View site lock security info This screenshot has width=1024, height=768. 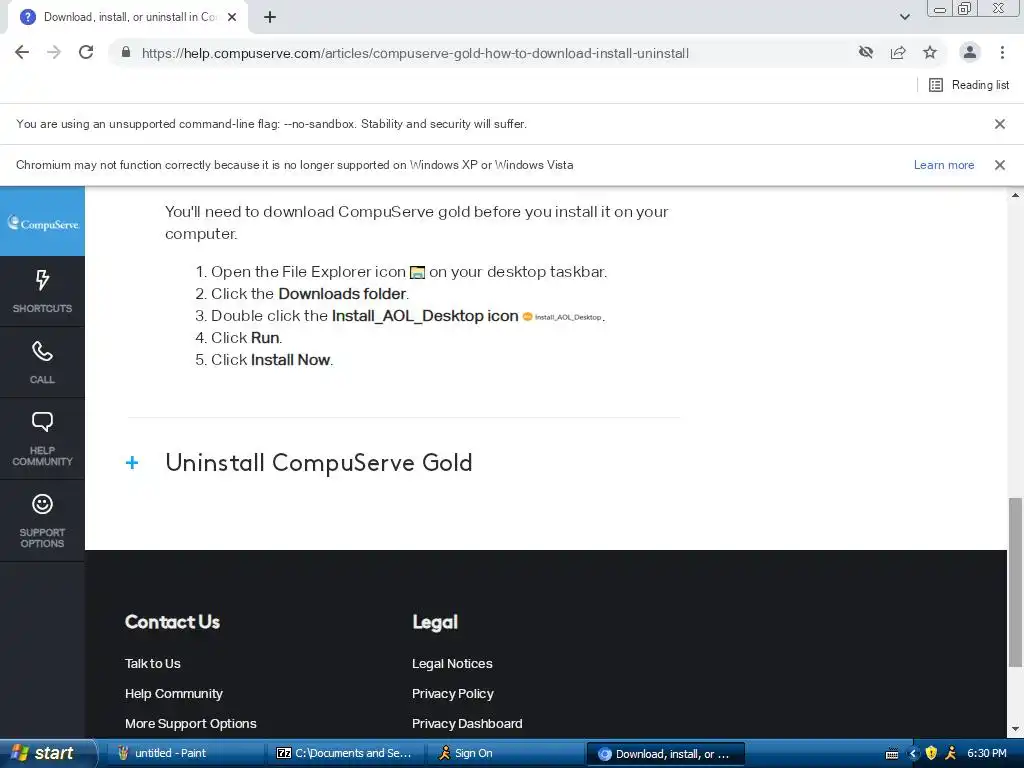pos(126,53)
